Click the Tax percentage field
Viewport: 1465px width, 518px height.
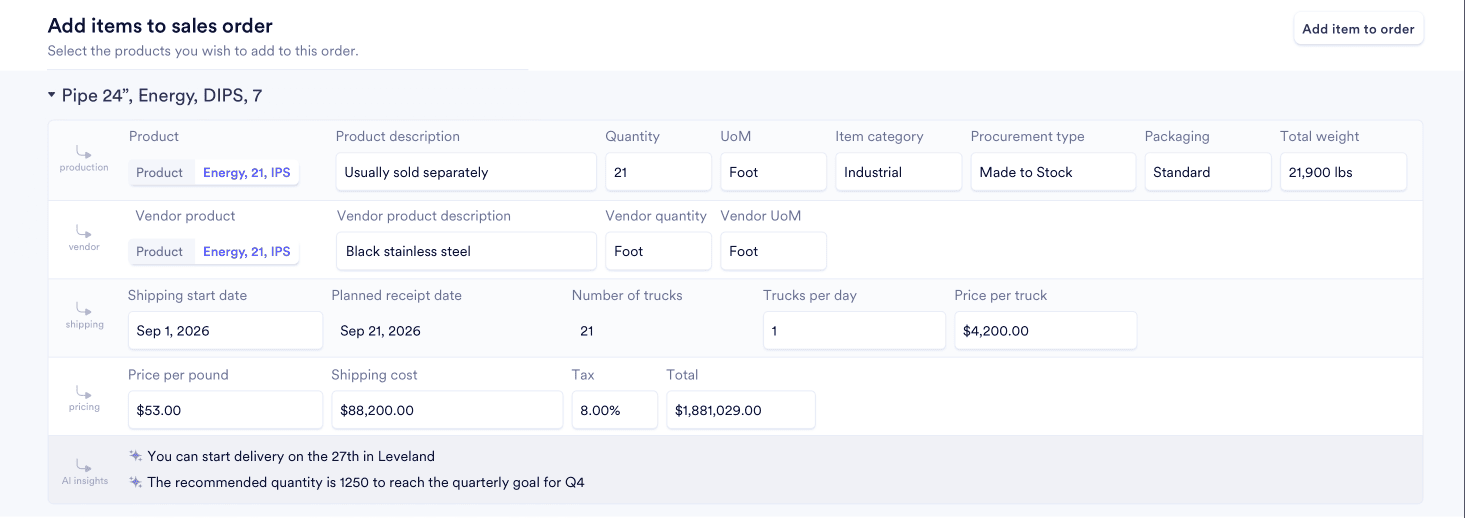pos(614,410)
